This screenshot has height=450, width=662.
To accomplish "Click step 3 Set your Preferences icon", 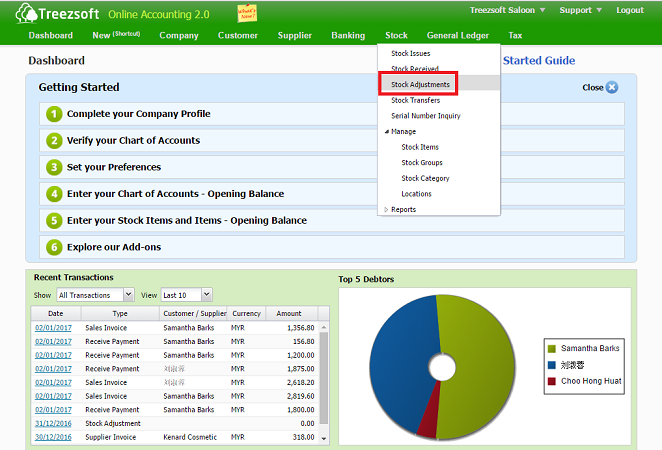I will [54, 167].
